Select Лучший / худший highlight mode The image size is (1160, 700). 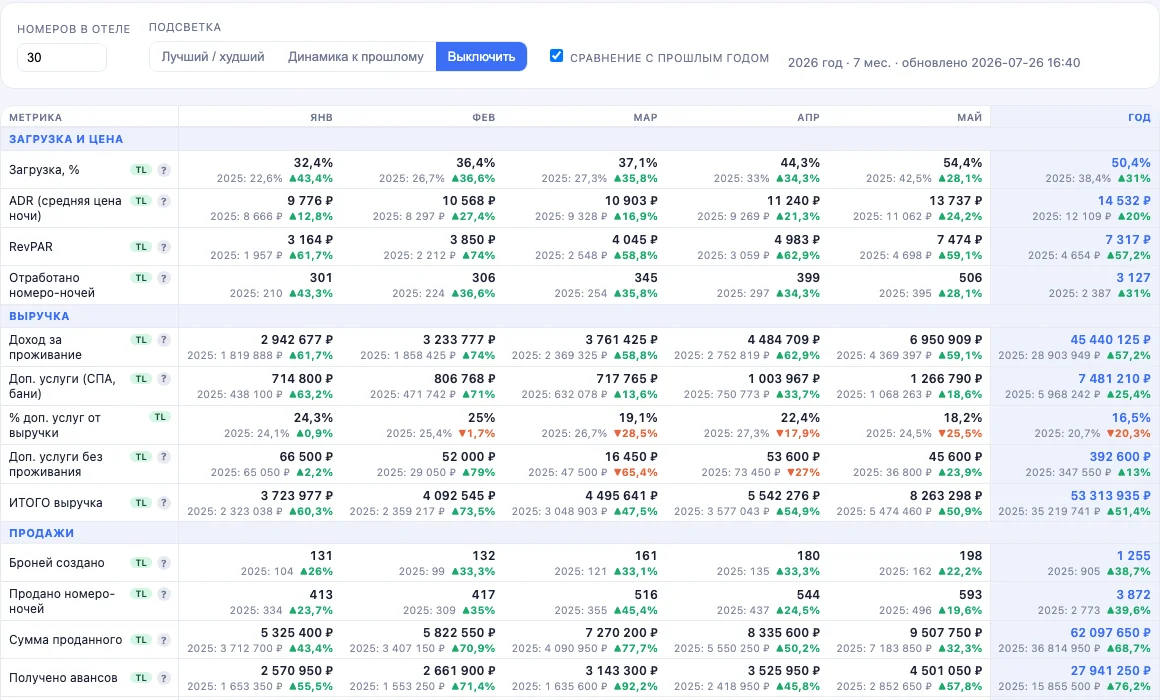point(213,57)
